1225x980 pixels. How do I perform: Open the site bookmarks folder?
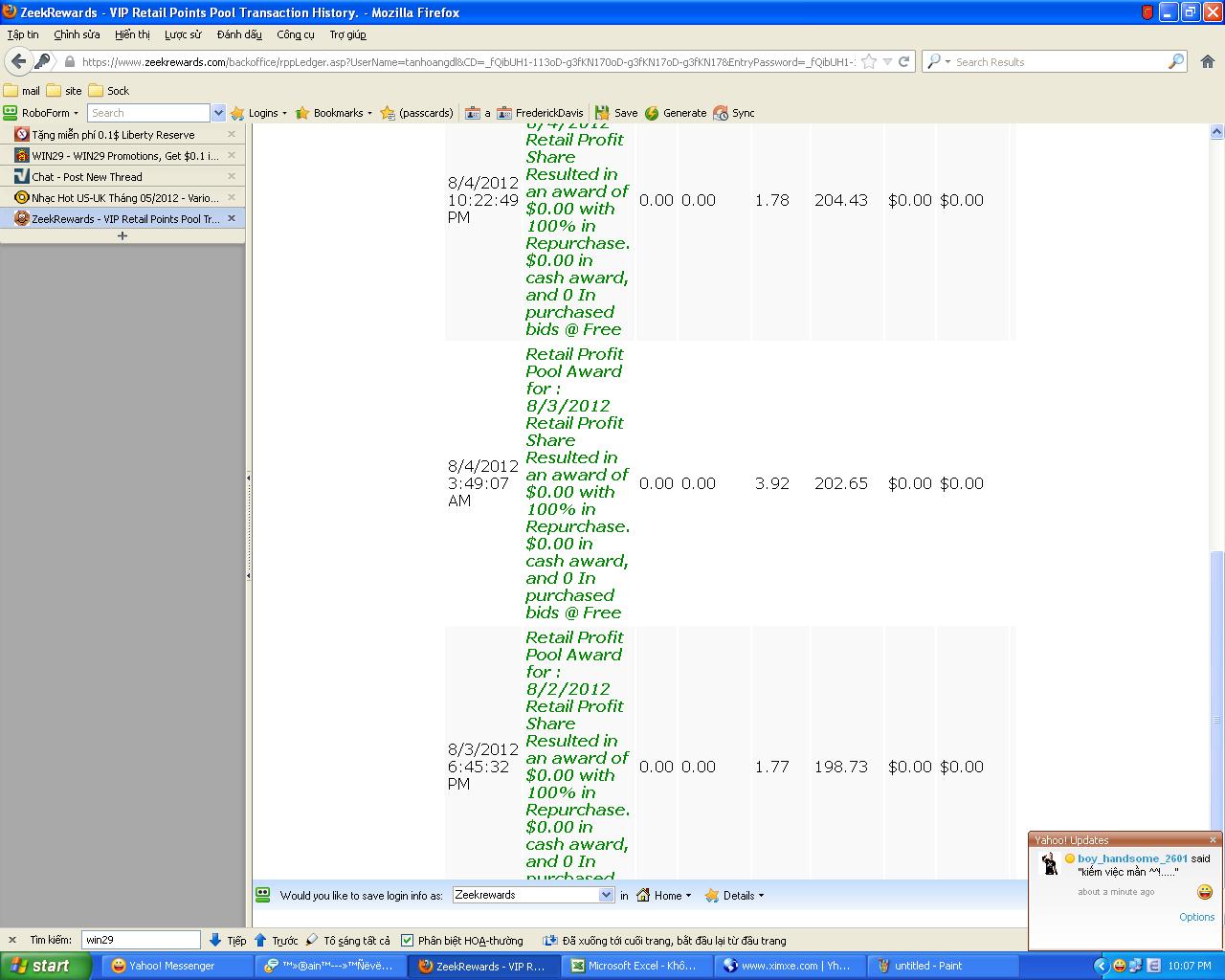pyautogui.click(x=64, y=91)
